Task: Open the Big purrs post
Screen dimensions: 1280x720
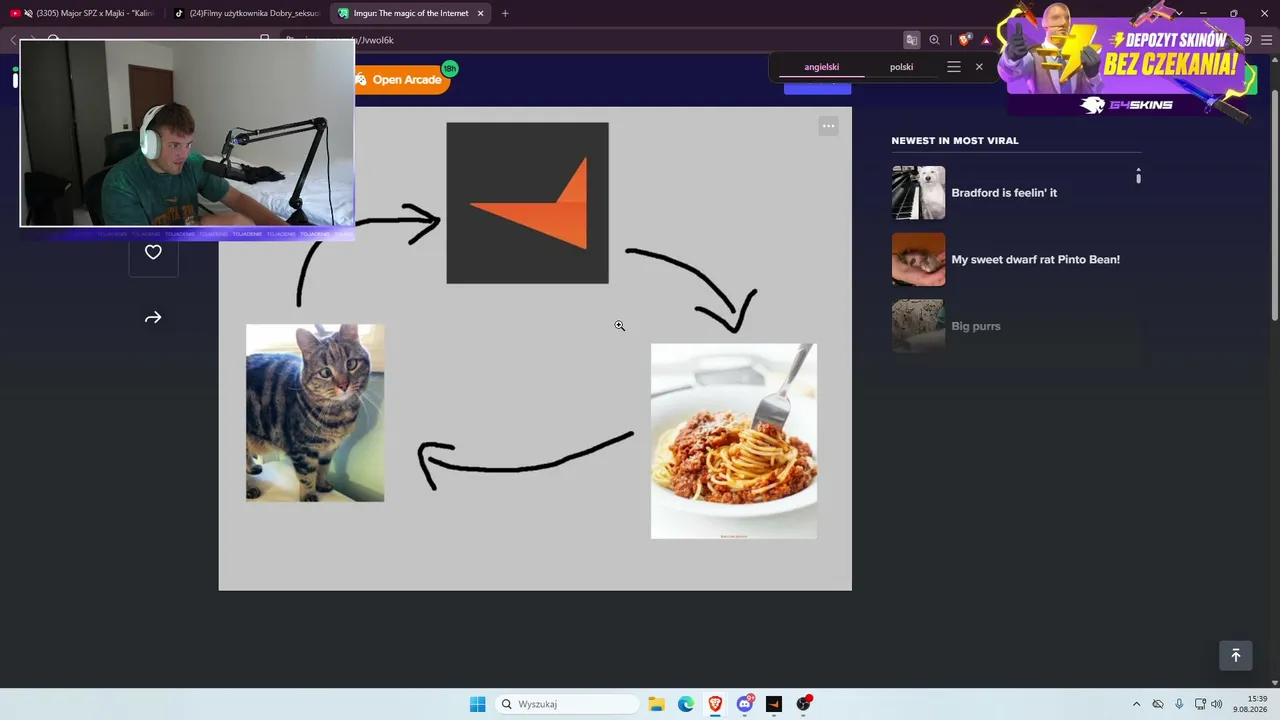Action: 976,326
